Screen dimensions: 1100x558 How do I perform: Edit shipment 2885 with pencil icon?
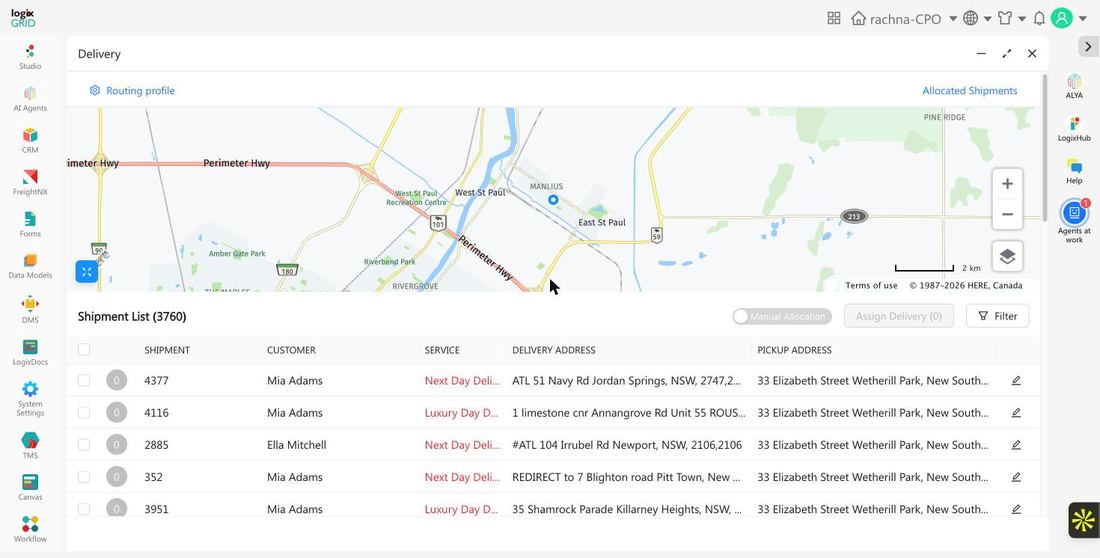(x=1016, y=445)
